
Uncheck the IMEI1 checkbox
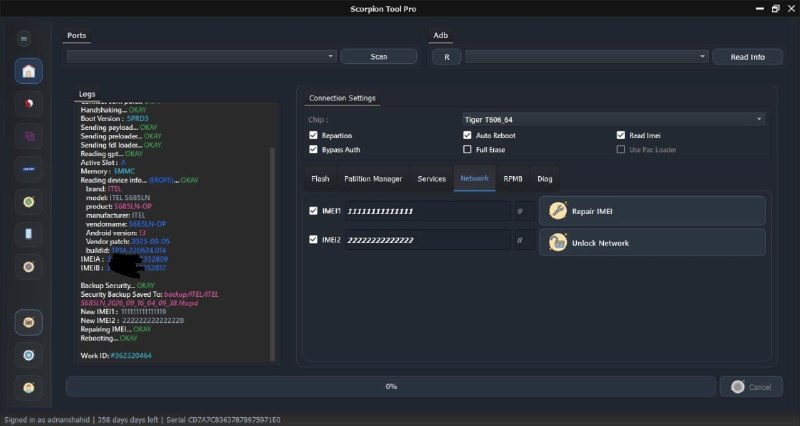(313, 211)
